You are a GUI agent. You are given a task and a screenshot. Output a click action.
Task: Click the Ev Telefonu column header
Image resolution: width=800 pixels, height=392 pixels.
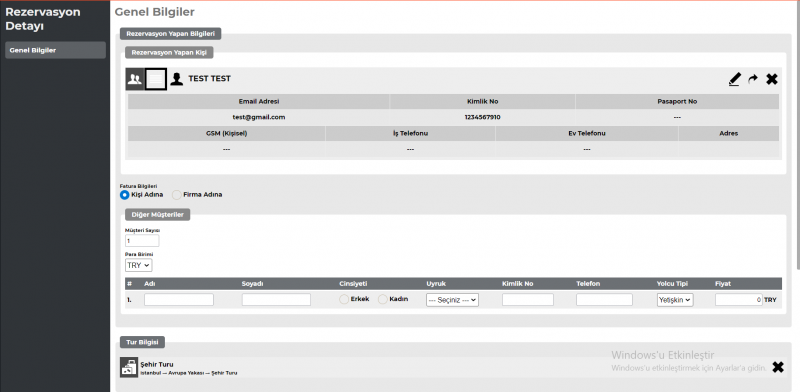587,133
